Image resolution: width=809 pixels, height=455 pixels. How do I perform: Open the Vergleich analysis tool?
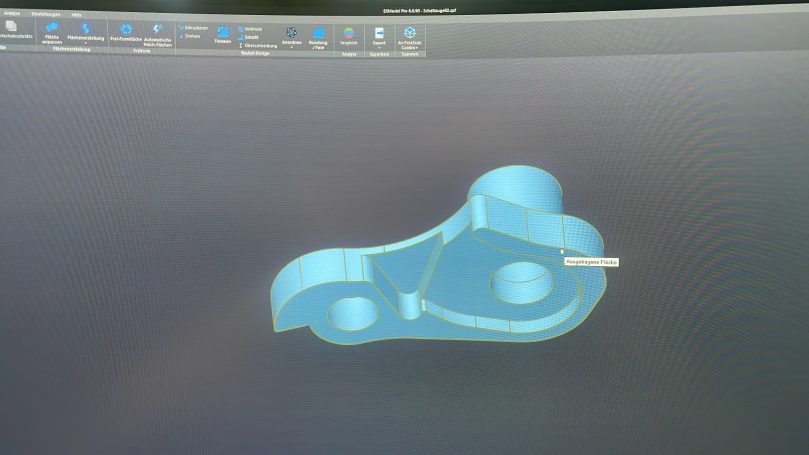coord(349,37)
